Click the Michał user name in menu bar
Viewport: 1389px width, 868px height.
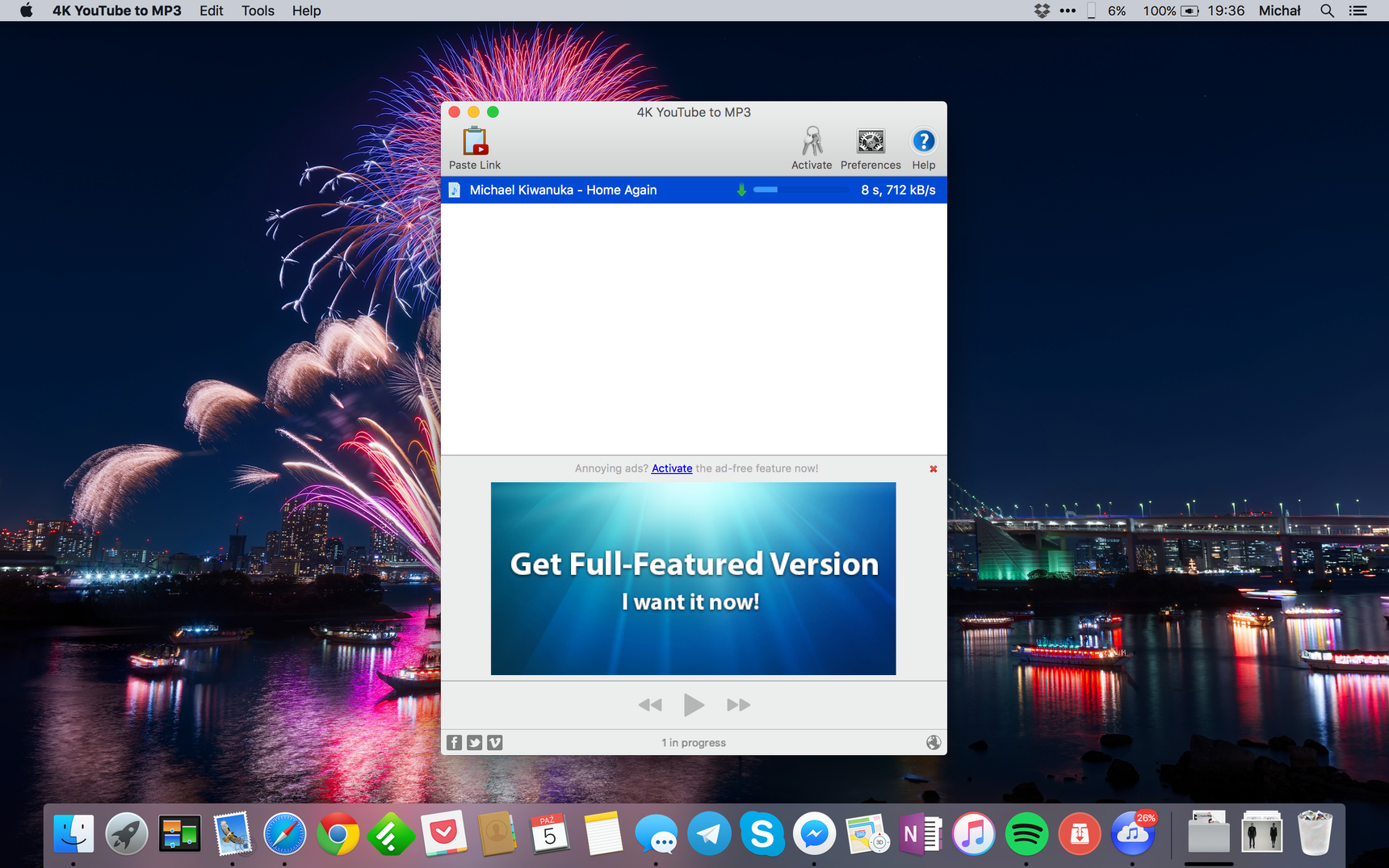(x=1280, y=10)
